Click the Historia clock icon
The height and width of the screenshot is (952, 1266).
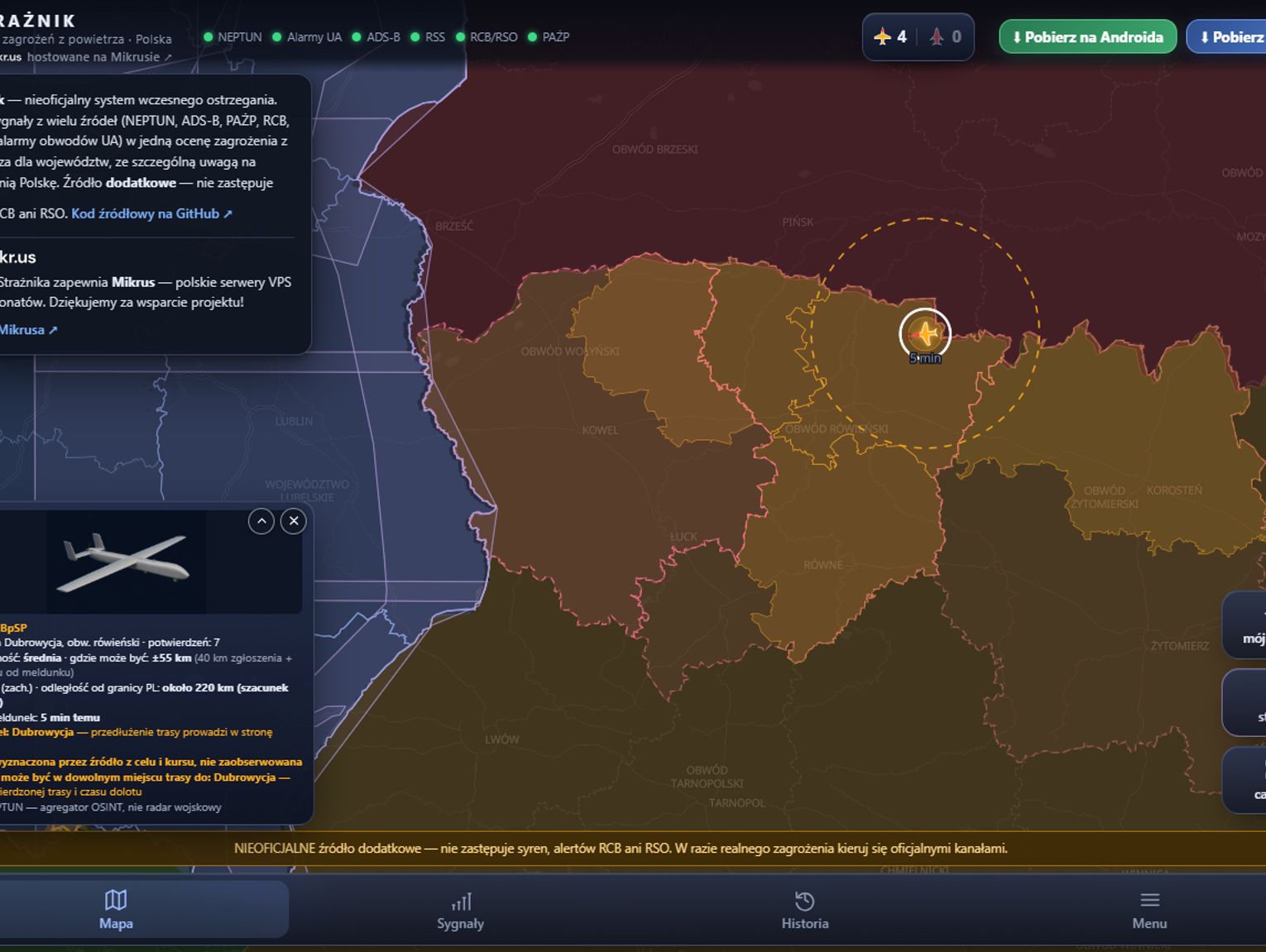tap(804, 901)
